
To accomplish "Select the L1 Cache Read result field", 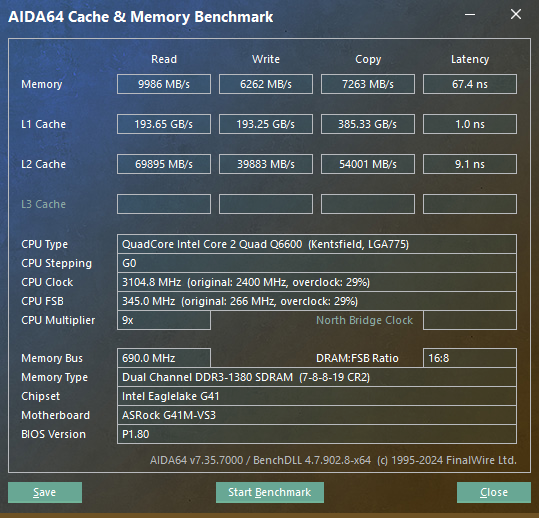I will 164,124.
